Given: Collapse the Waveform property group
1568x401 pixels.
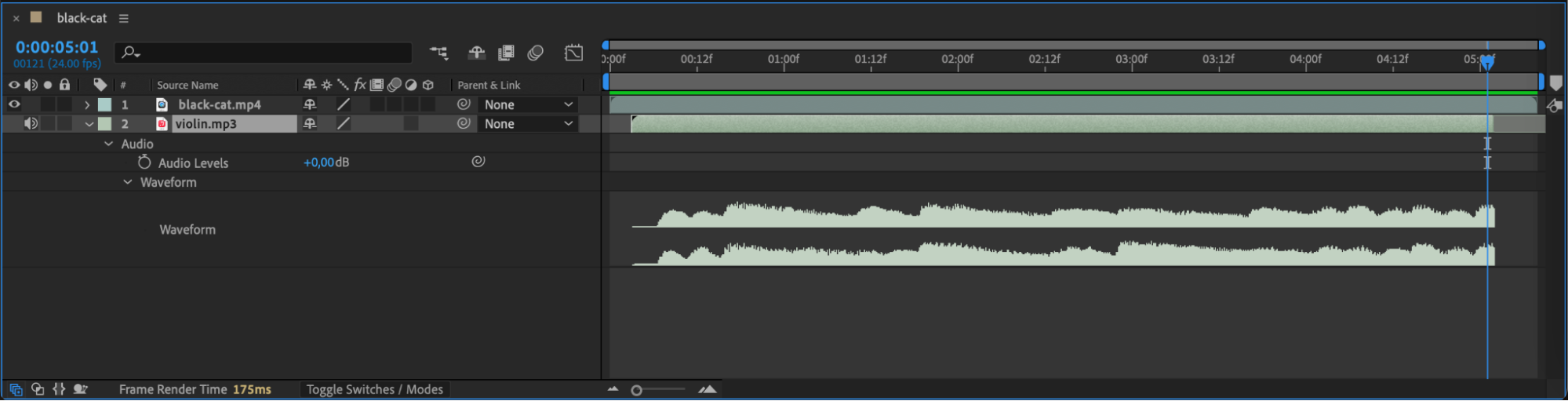Looking at the screenshot, I should (x=127, y=182).
